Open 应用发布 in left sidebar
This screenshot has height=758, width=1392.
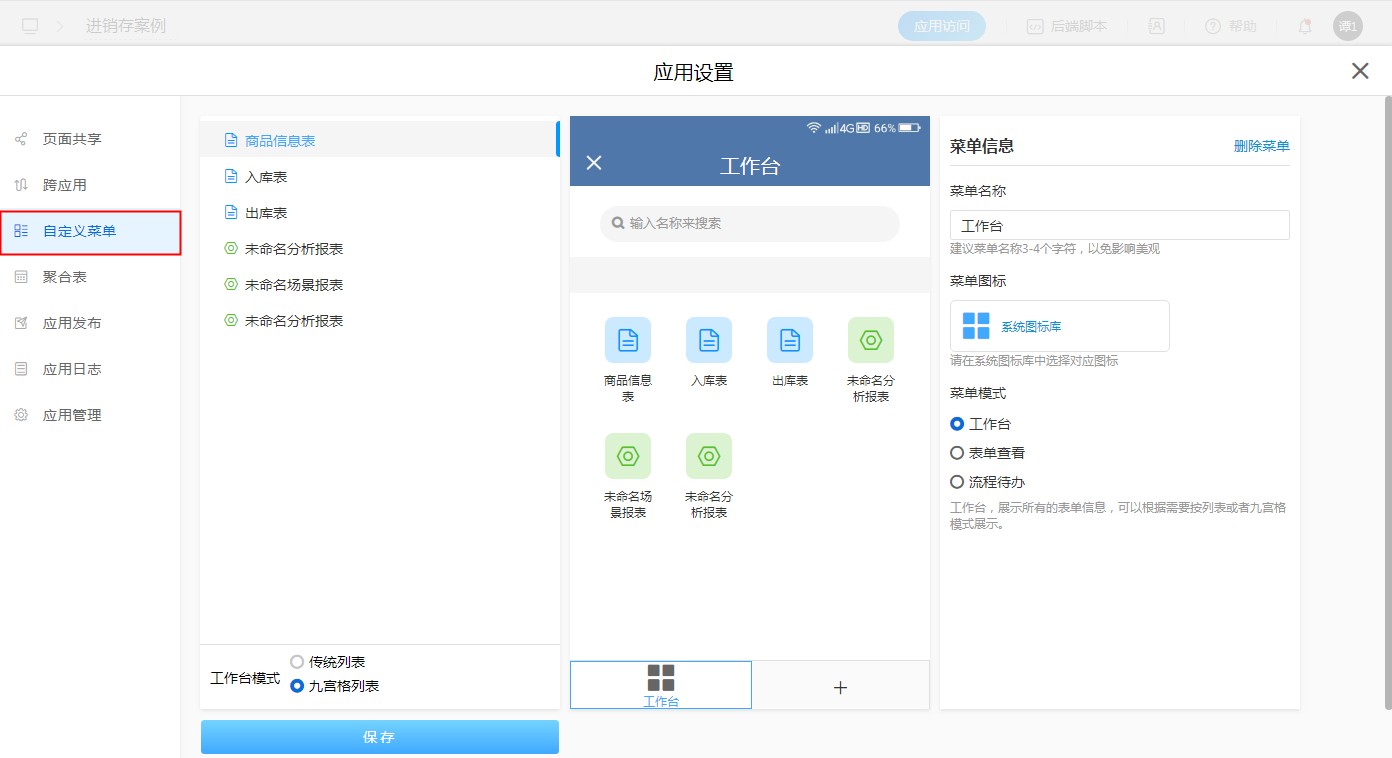pyautogui.click(x=71, y=323)
